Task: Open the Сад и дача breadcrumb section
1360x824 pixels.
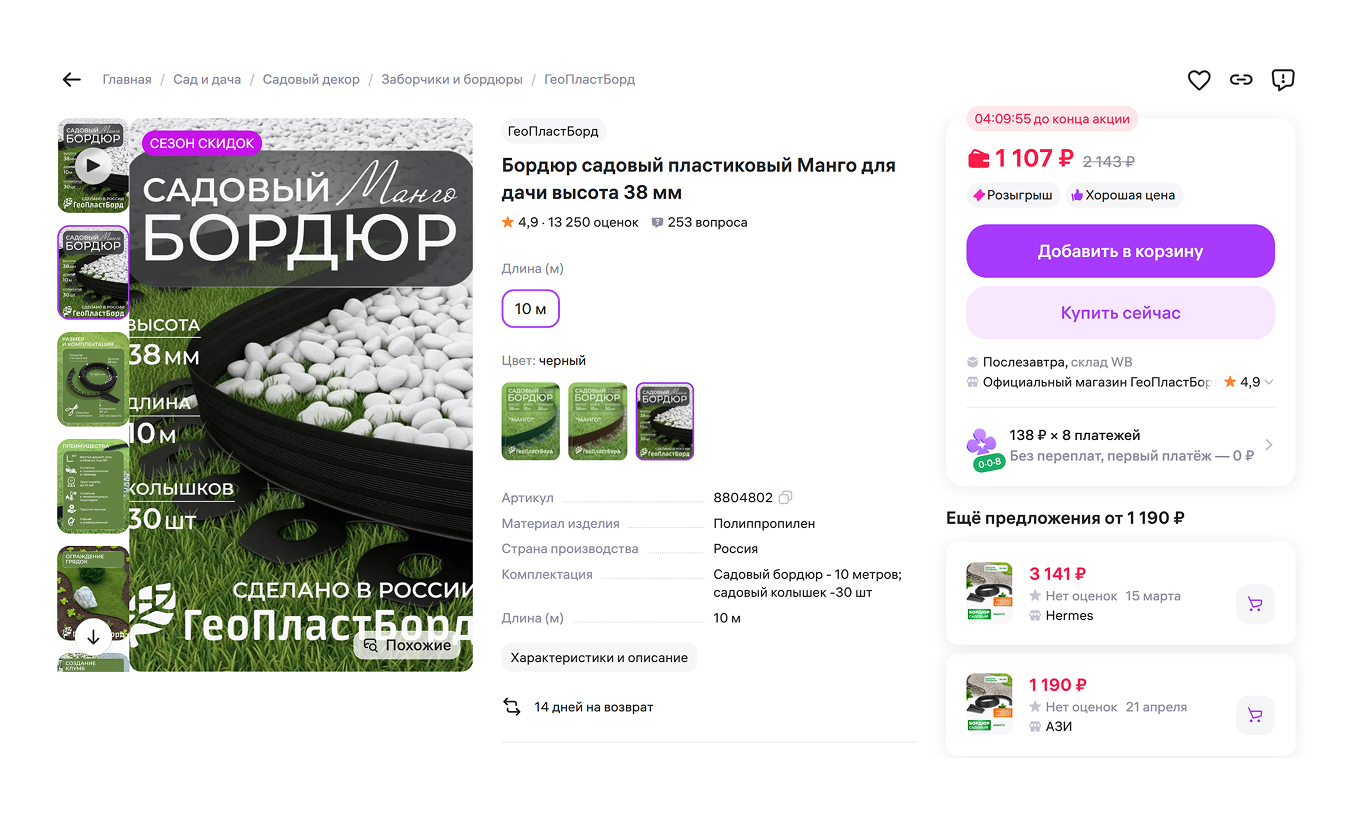Action: (207, 79)
